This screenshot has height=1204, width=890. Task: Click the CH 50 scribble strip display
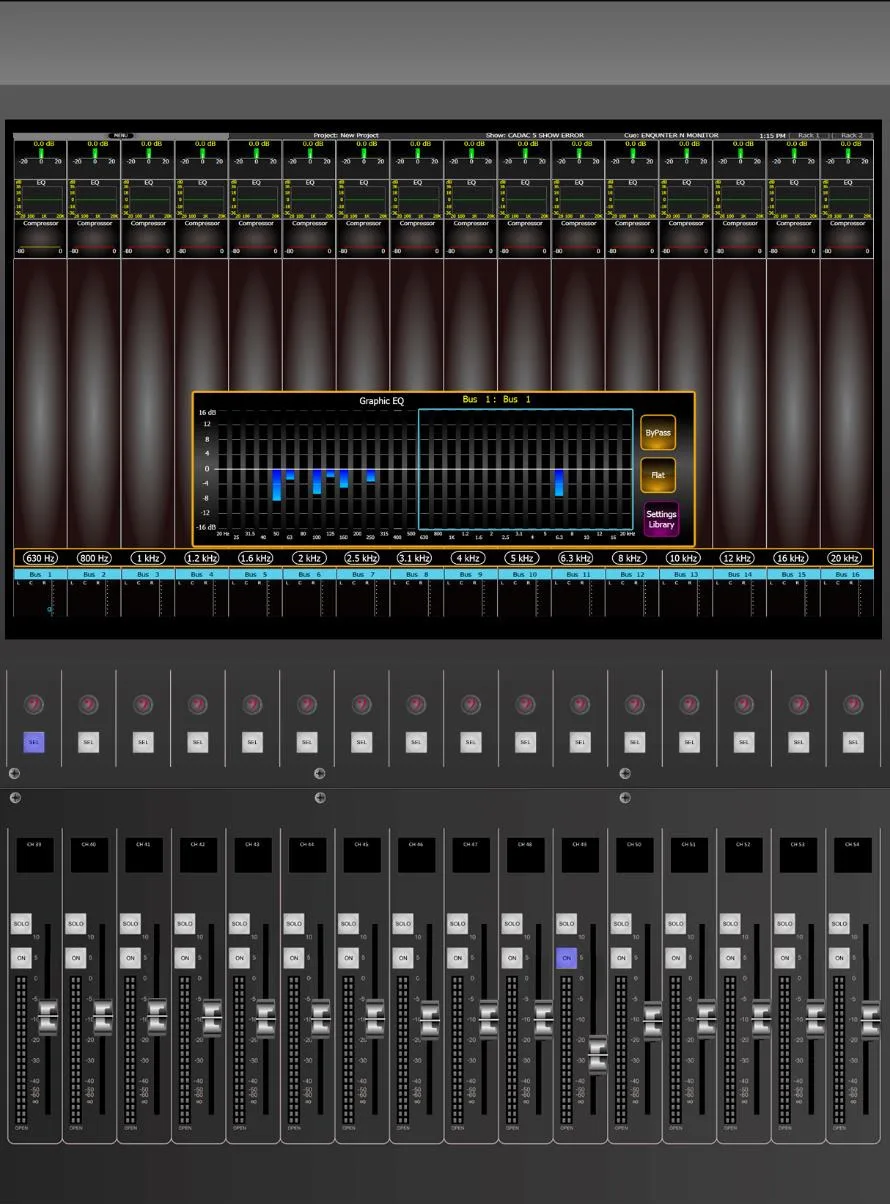click(635, 854)
